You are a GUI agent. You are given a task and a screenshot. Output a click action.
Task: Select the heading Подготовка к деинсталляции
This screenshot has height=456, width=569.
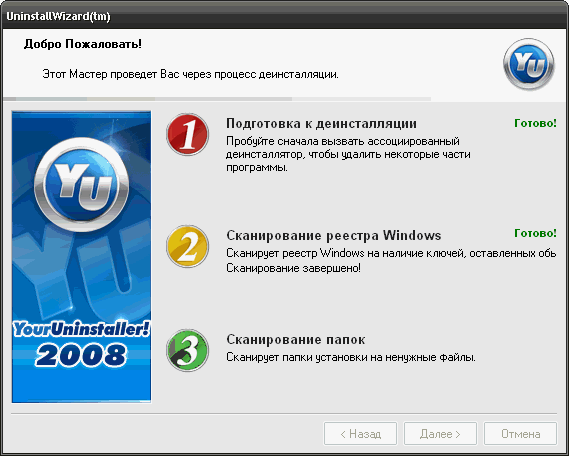[322, 123]
